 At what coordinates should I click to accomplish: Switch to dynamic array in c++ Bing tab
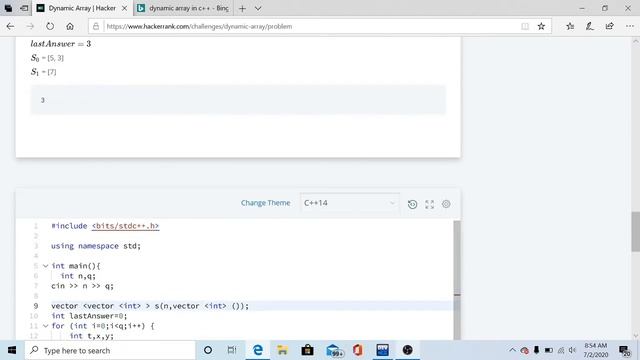click(184, 8)
